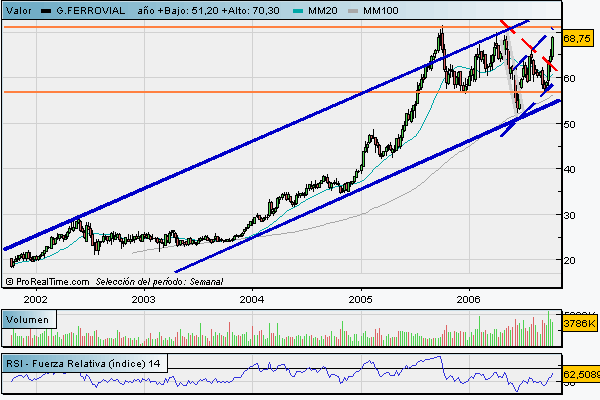Click the 30 price axis label
The image size is (600, 400).
coord(569,216)
